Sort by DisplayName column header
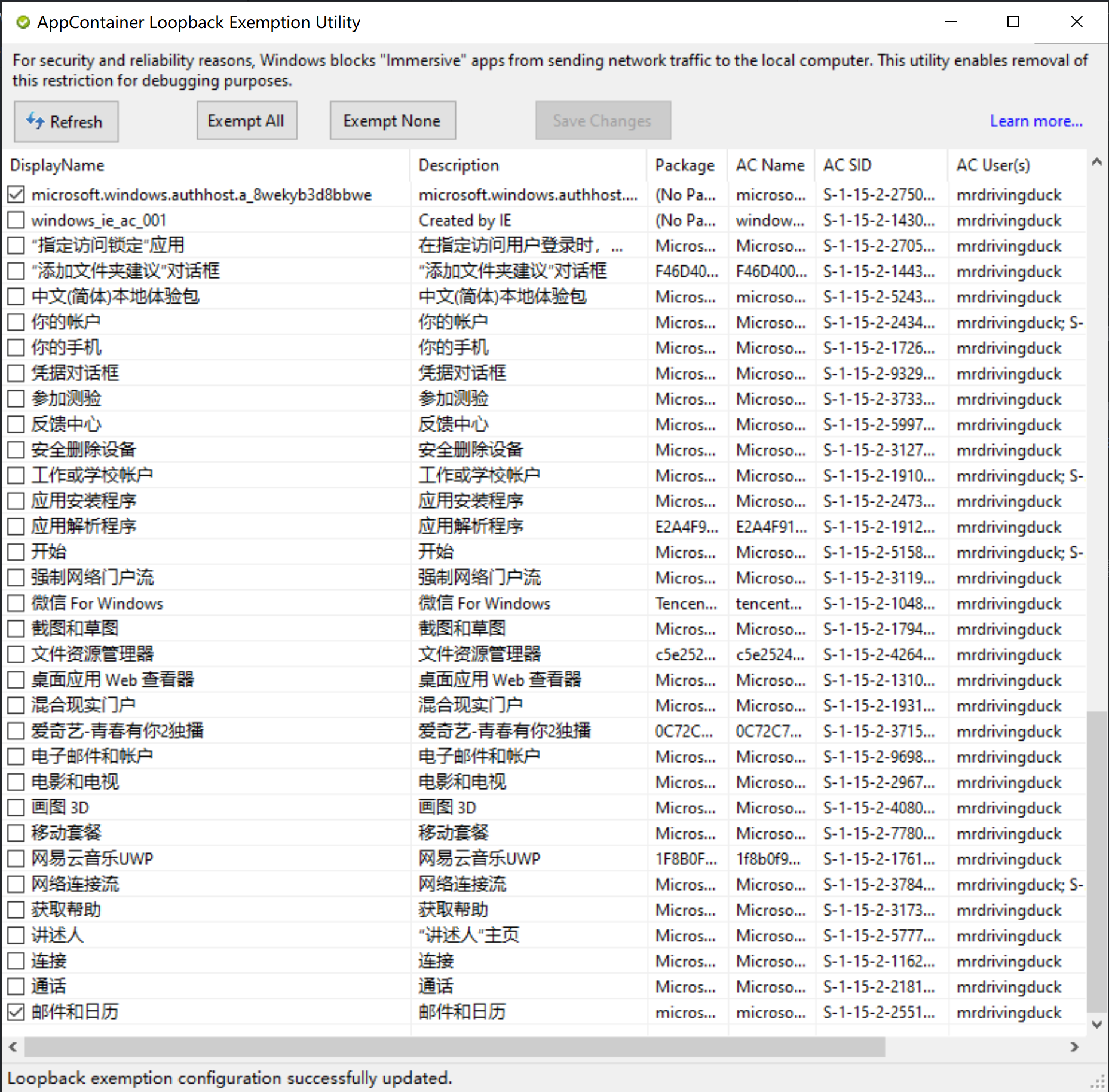This screenshot has width=1109, height=1092. point(206,166)
